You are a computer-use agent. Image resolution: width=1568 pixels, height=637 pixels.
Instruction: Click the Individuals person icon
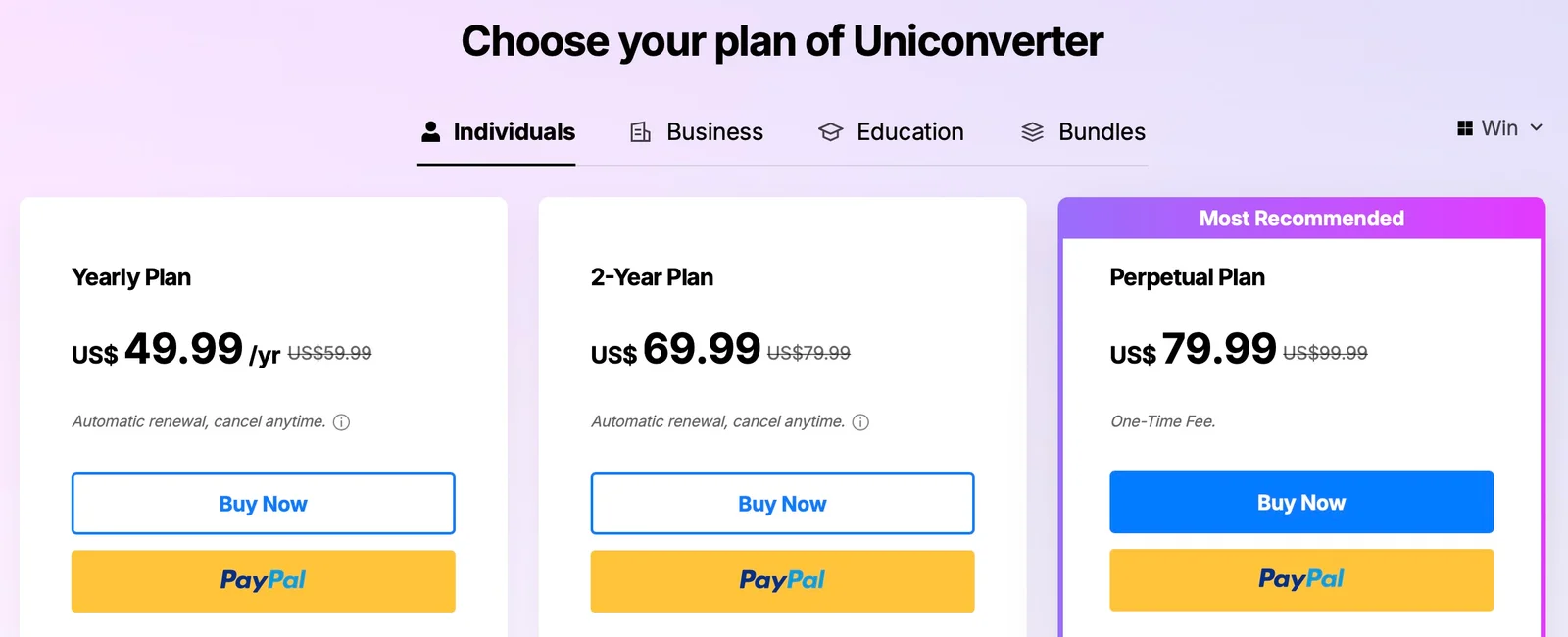coord(431,132)
